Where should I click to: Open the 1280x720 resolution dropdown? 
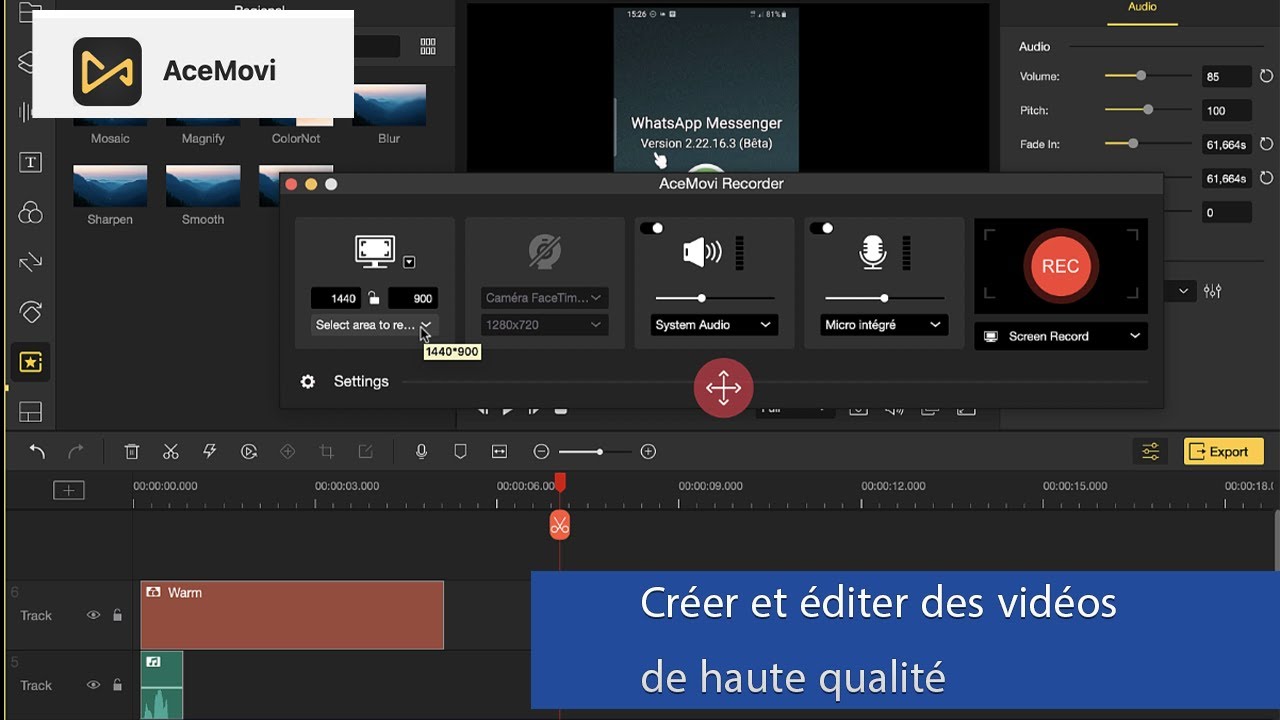(x=545, y=325)
